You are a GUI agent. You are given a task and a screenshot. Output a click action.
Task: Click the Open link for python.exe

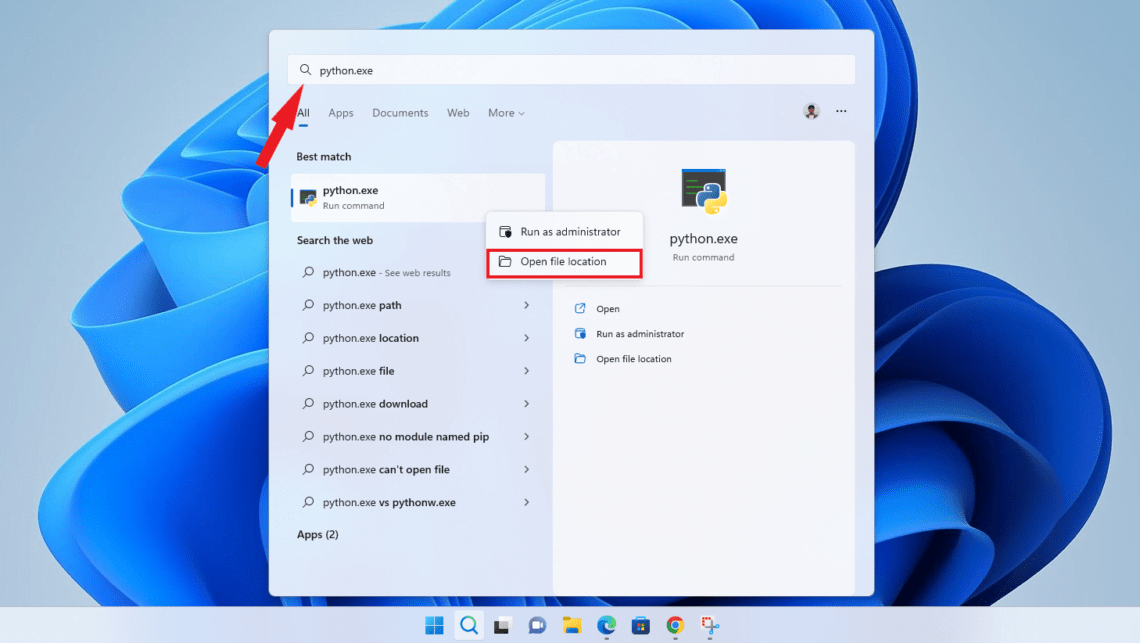coord(606,308)
